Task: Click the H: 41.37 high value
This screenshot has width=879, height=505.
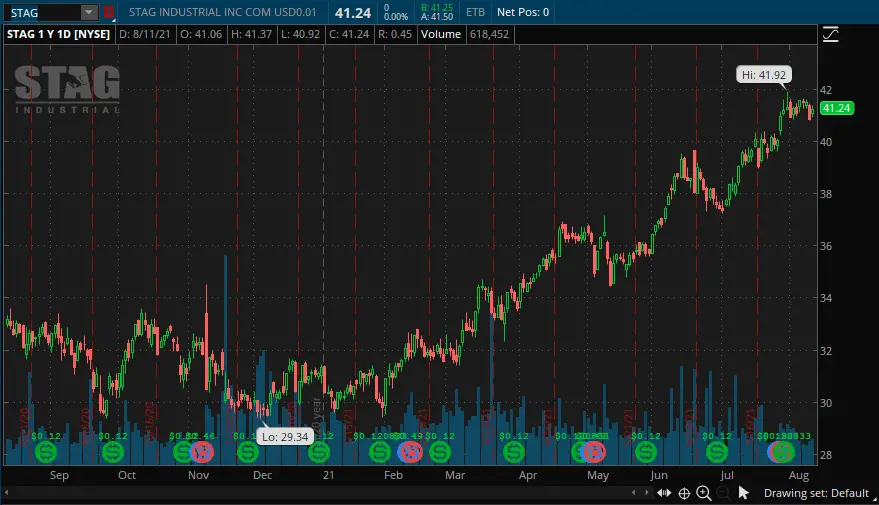Action: pos(251,34)
